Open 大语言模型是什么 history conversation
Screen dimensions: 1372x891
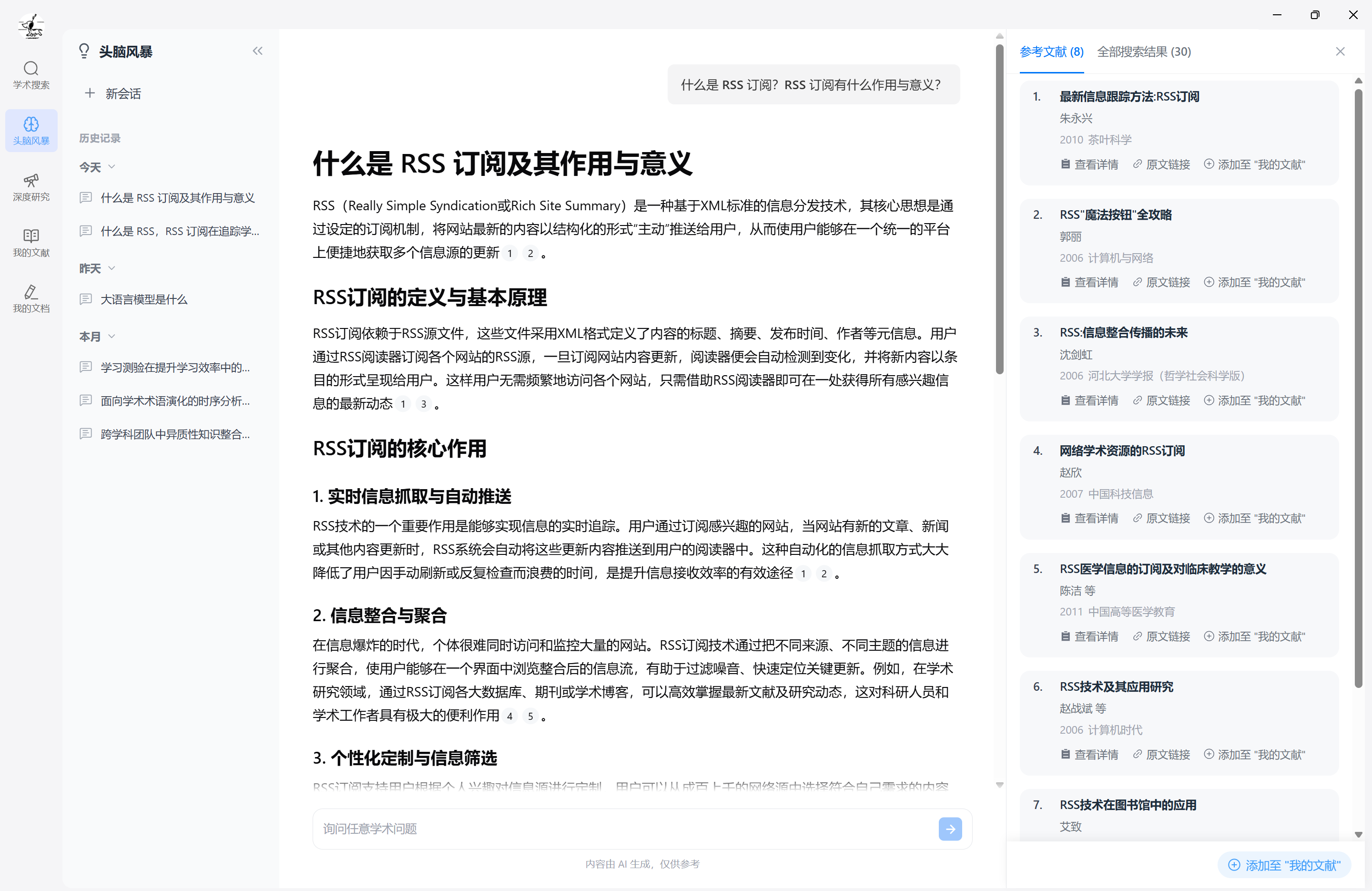point(144,299)
